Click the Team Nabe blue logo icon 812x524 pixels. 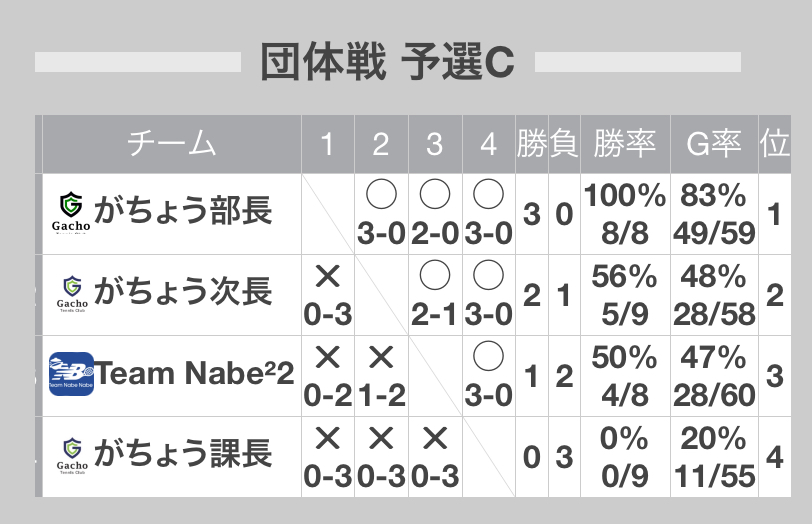(x=71, y=374)
